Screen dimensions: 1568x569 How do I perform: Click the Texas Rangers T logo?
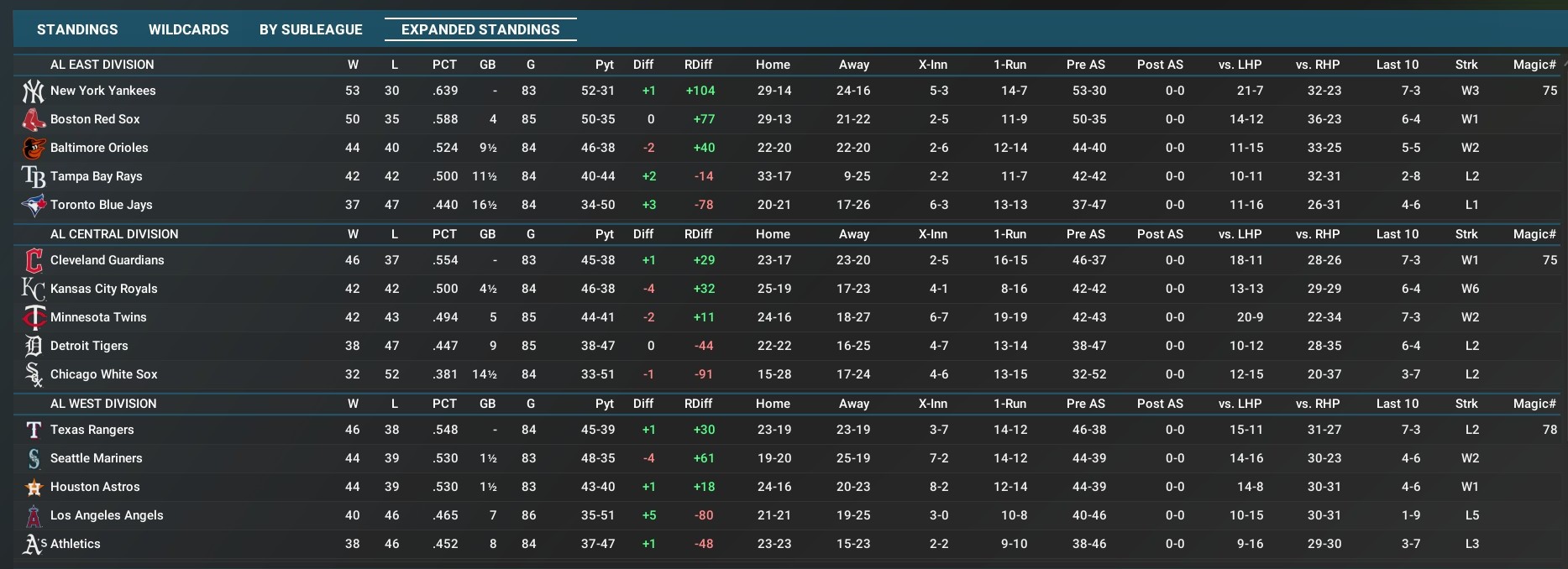click(33, 430)
